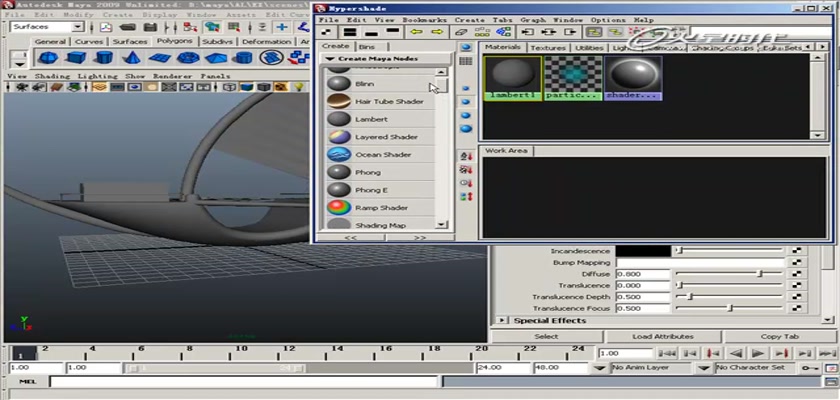Click the Load Attributes button

[663, 336]
